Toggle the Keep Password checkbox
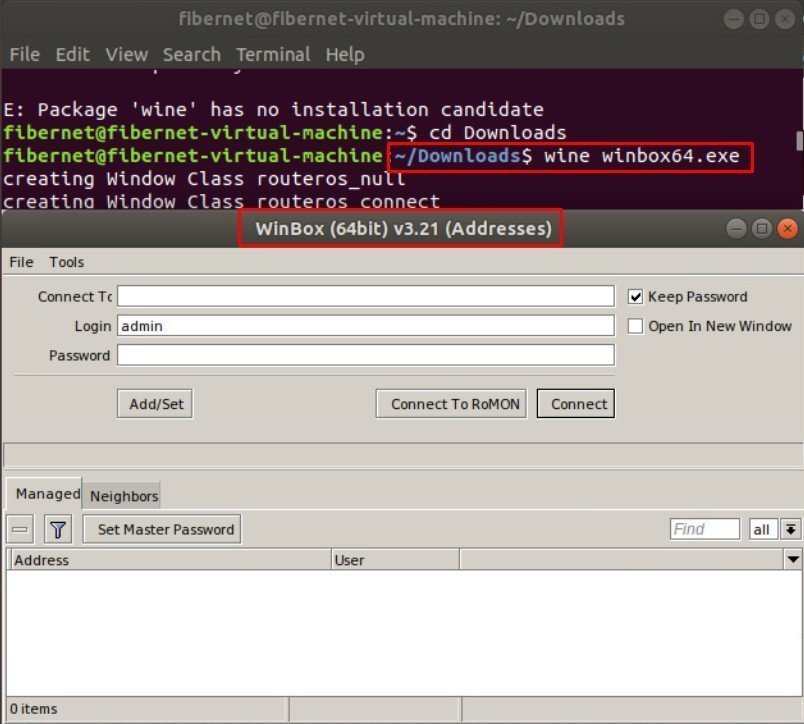804x724 pixels. tap(635, 296)
